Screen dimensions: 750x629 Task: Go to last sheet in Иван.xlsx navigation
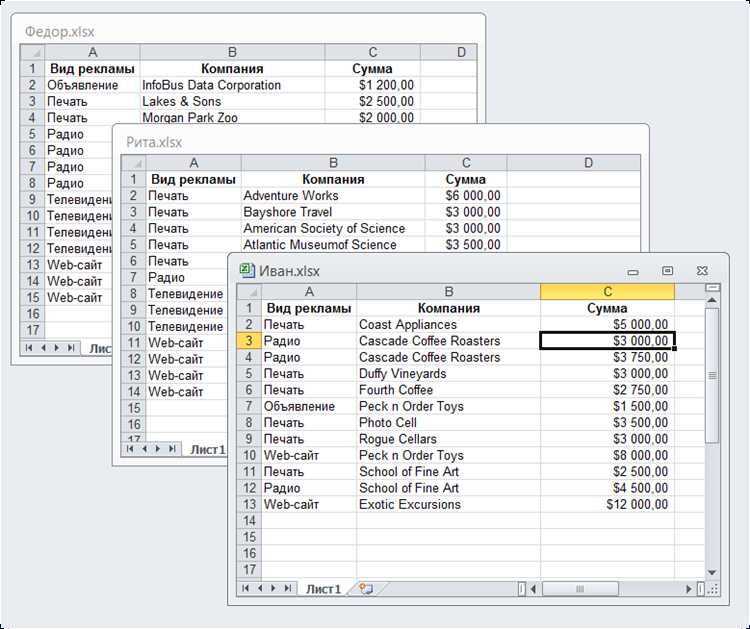tap(287, 588)
